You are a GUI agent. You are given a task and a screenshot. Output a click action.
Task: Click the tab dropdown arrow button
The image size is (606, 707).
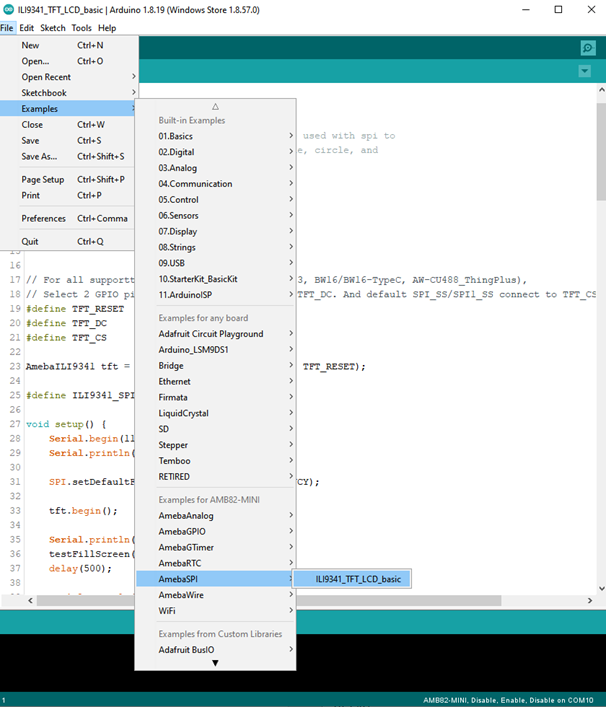click(585, 71)
